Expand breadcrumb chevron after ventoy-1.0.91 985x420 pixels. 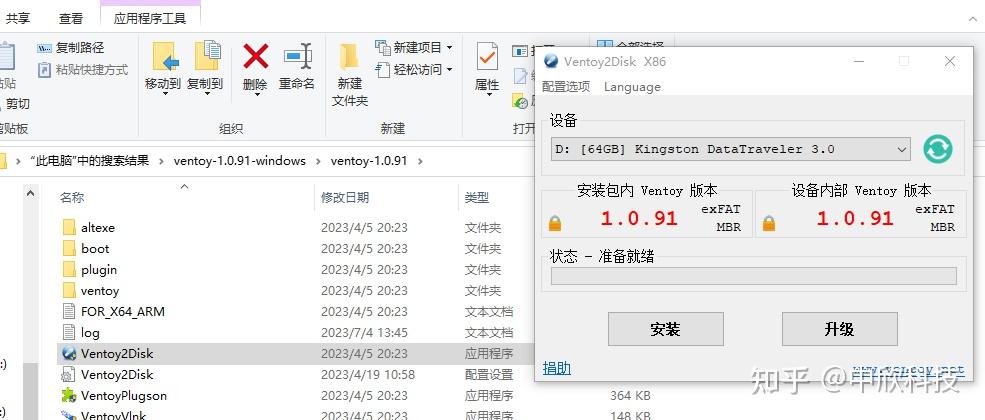(x=420, y=161)
